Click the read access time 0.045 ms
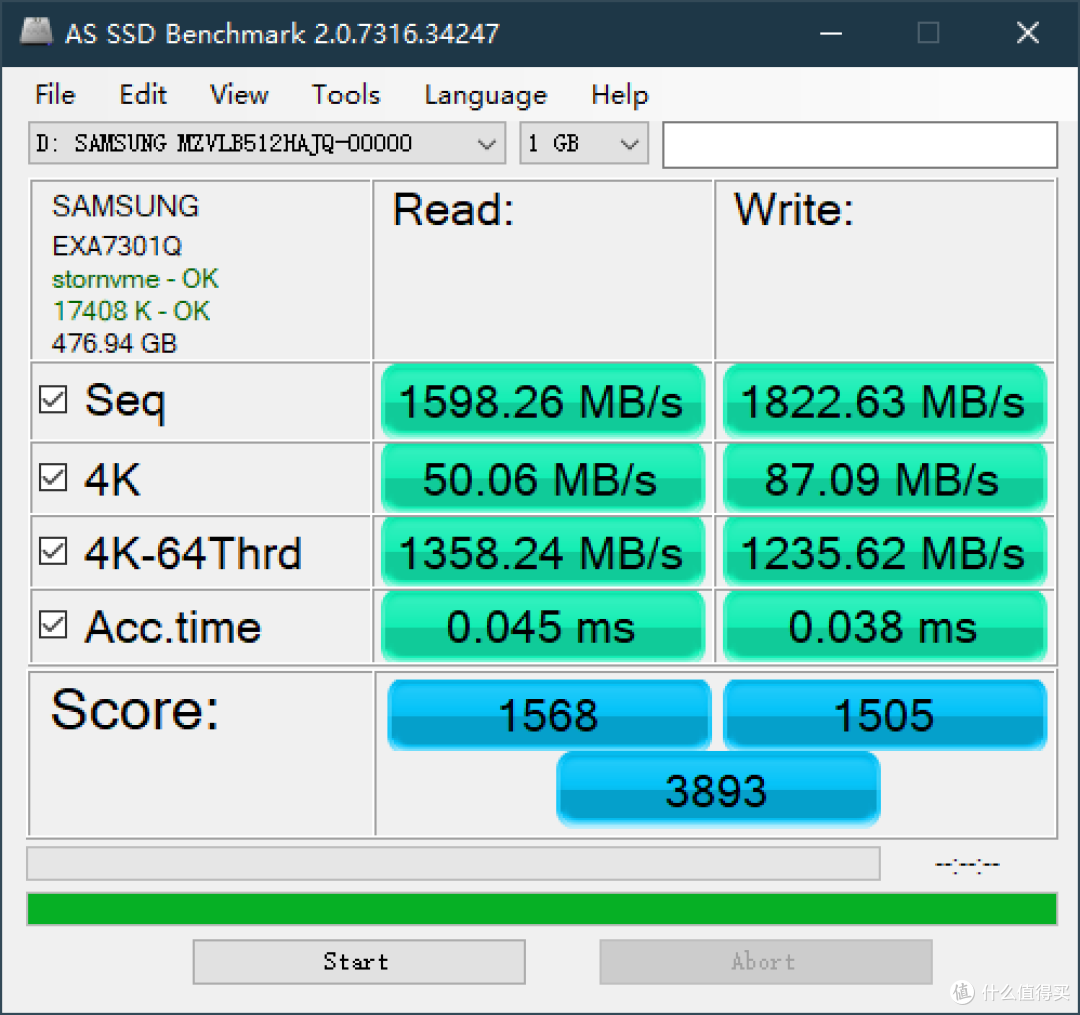The height and width of the screenshot is (1015, 1080). (x=543, y=627)
